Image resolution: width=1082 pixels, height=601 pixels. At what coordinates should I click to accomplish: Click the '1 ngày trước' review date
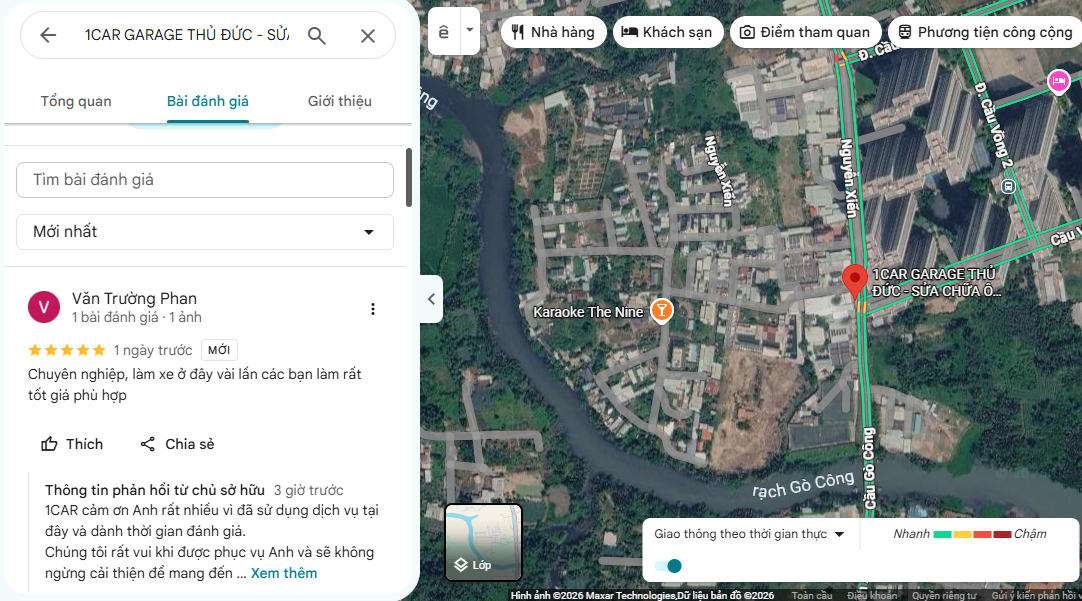point(153,351)
